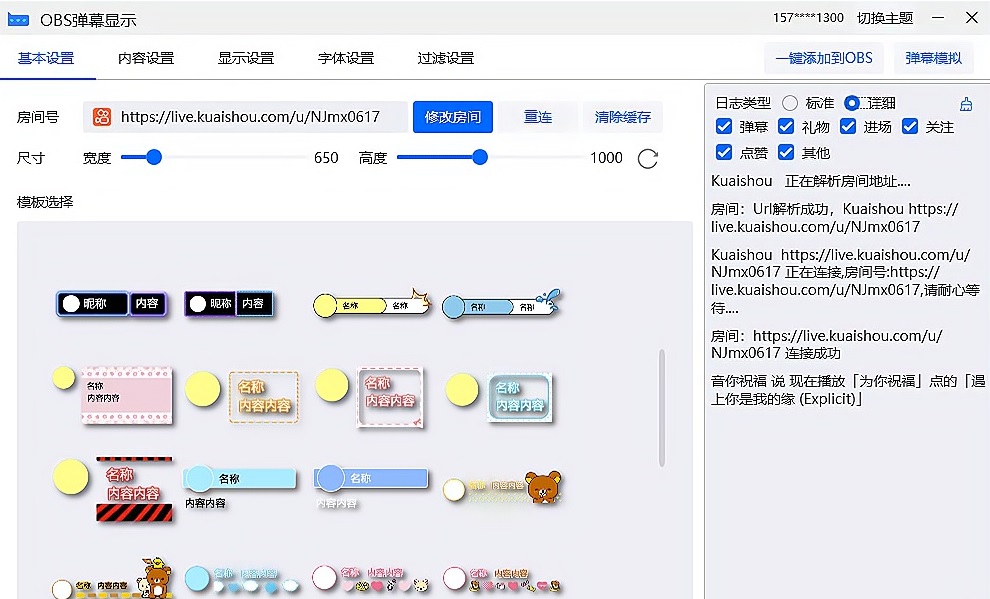
Task: Switch to the 字体设置 tab
Action: [x=345, y=57]
